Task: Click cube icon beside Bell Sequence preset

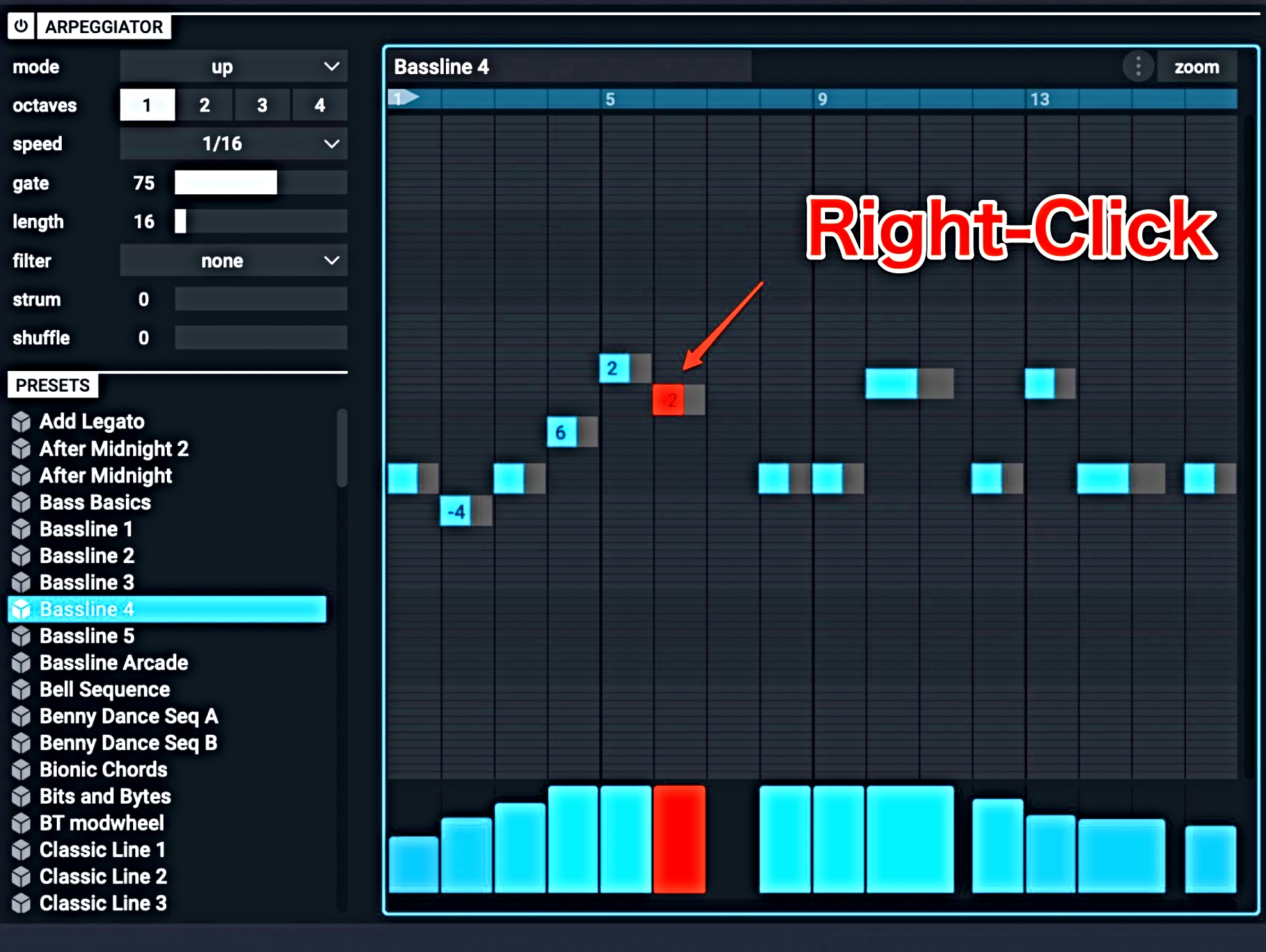Action: pos(21,689)
